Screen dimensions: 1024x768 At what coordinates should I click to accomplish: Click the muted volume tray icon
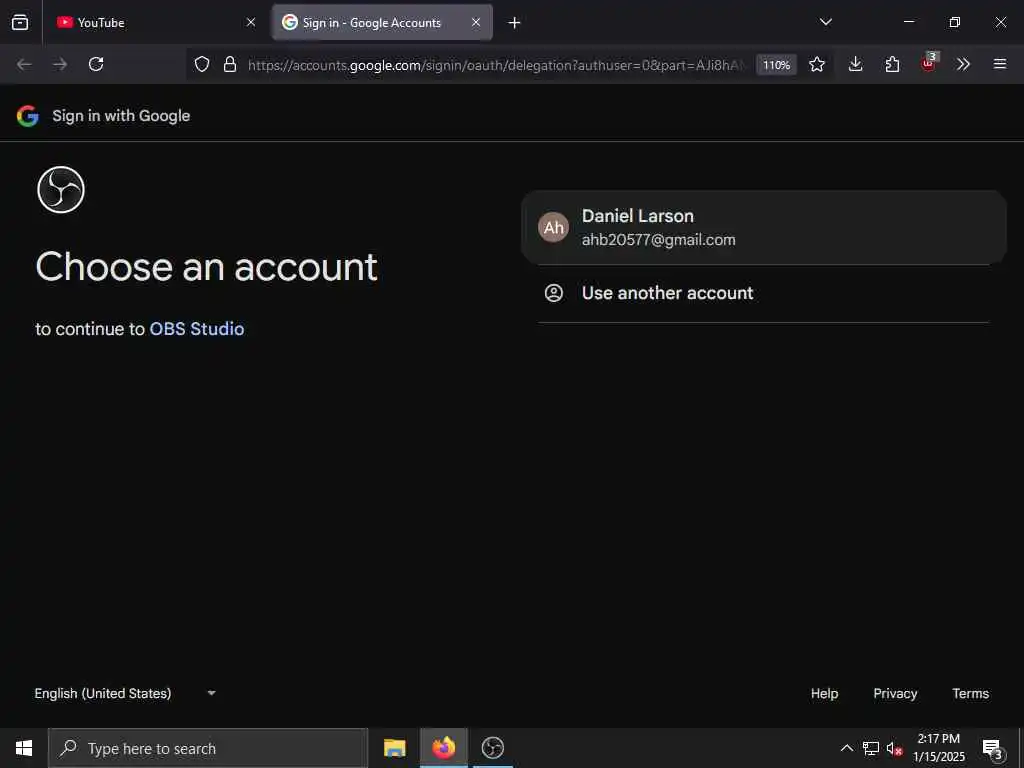coord(894,748)
